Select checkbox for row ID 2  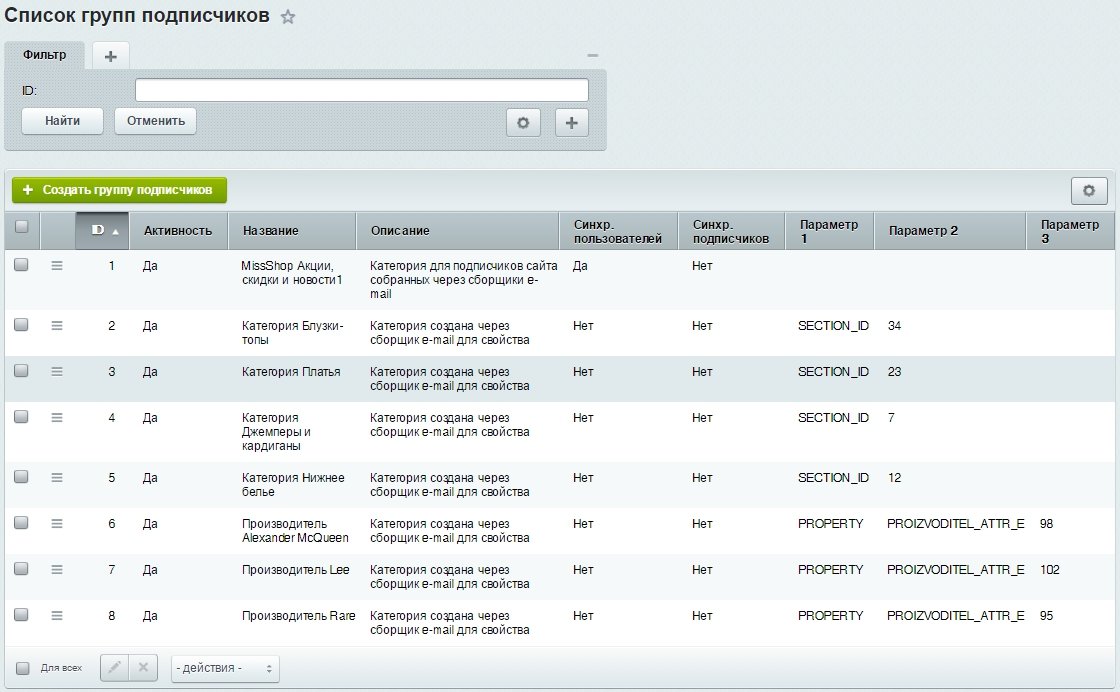(x=21, y=324)
